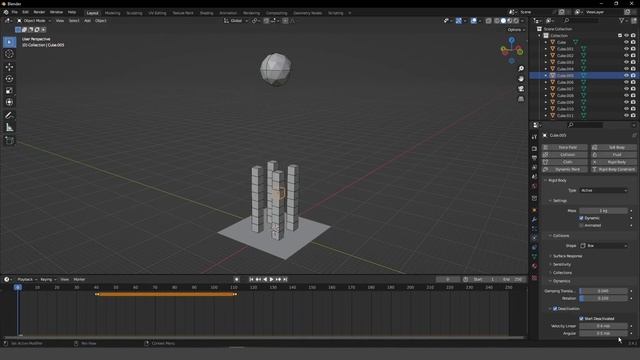Open the Render properties tab icon
Screen dimensions: 640x360
[x=534, y=149]
